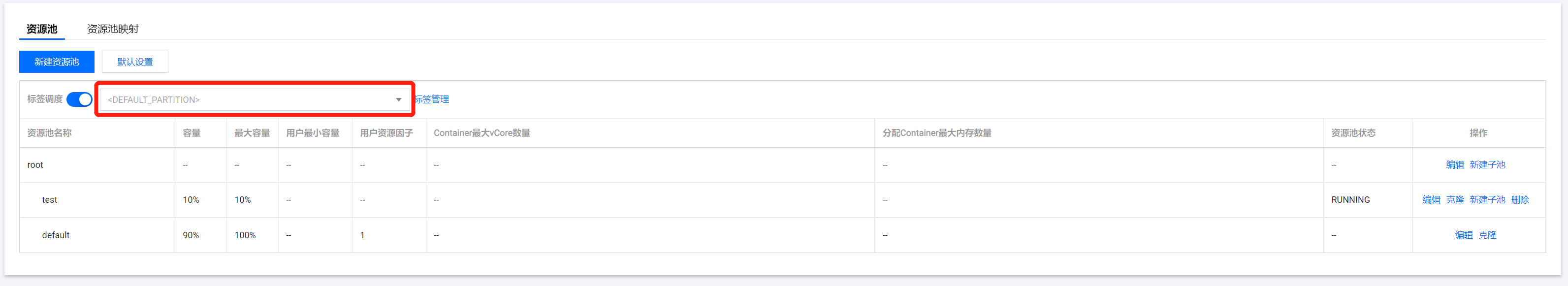The width and height of the screenshot is (1568, 286).
Task: Select the 资源池 tab
Action: point(41,29)
